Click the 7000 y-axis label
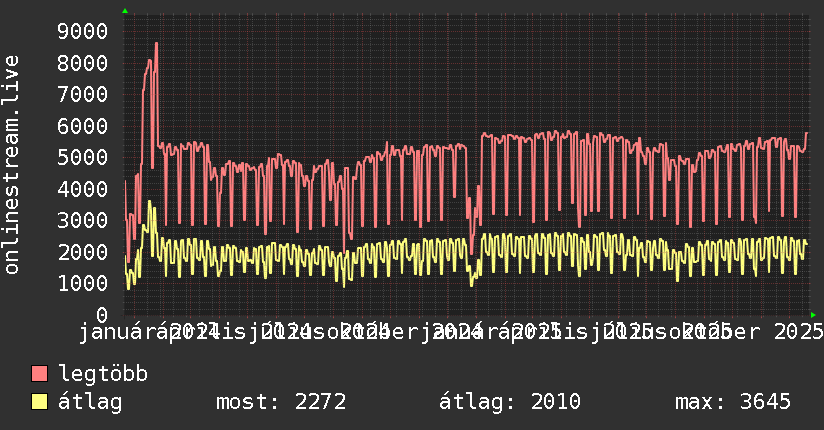824x430 pixels. point(83,95)
